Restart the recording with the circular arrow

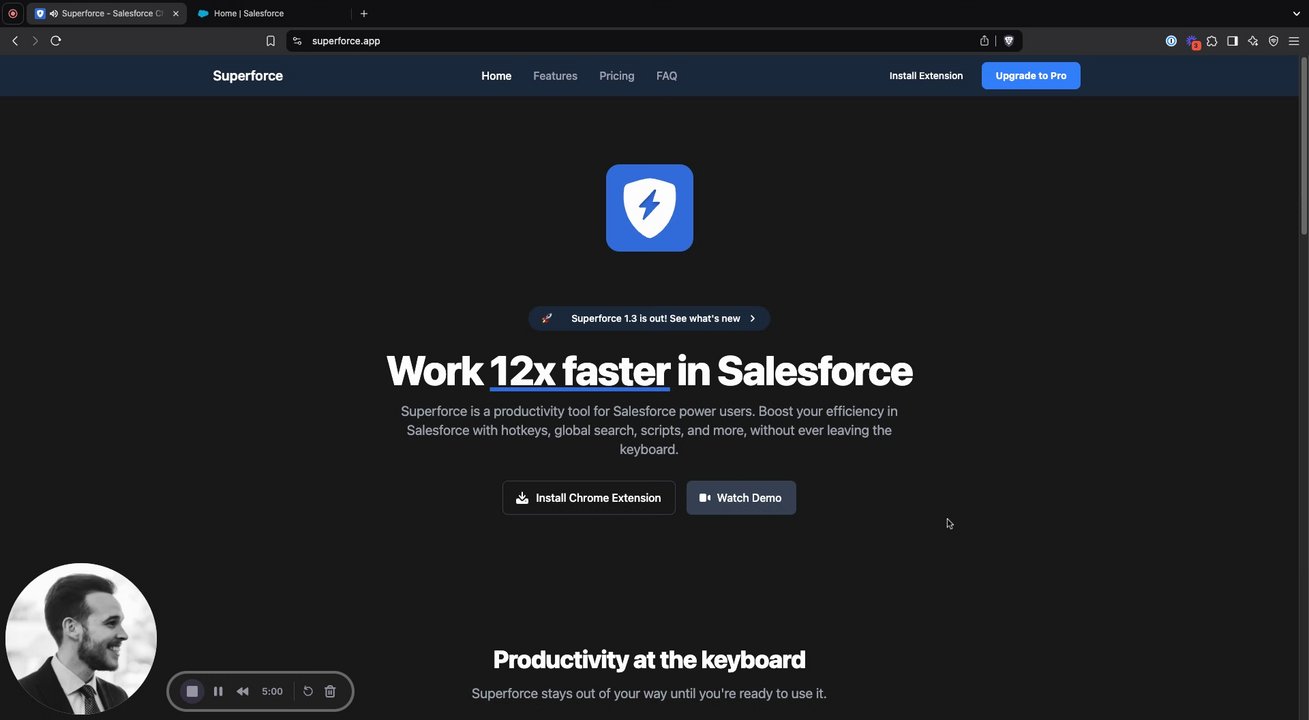click(x=308, y=691)
